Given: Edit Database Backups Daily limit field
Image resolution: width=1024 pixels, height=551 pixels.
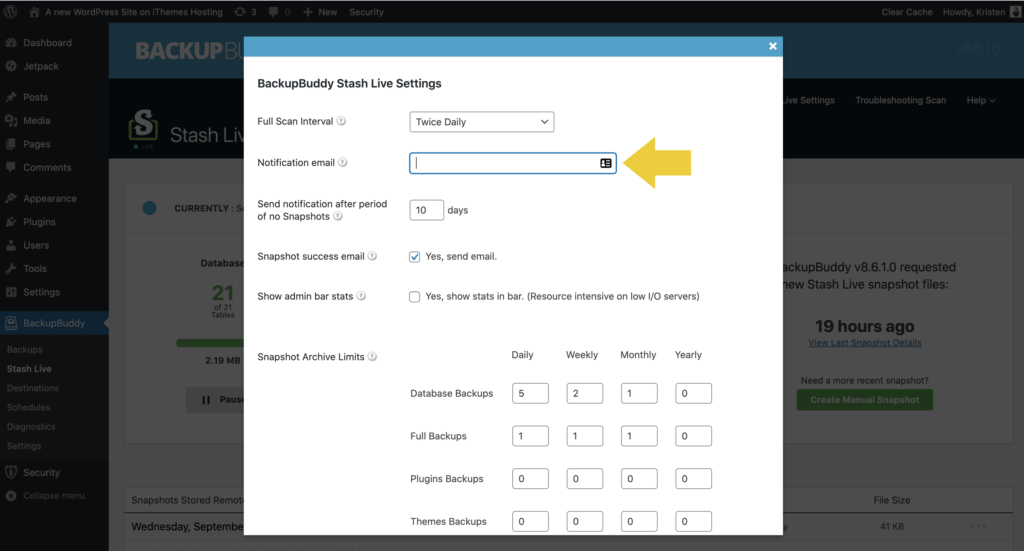Looking at the screenshot, I should click(x=530, y=394).
